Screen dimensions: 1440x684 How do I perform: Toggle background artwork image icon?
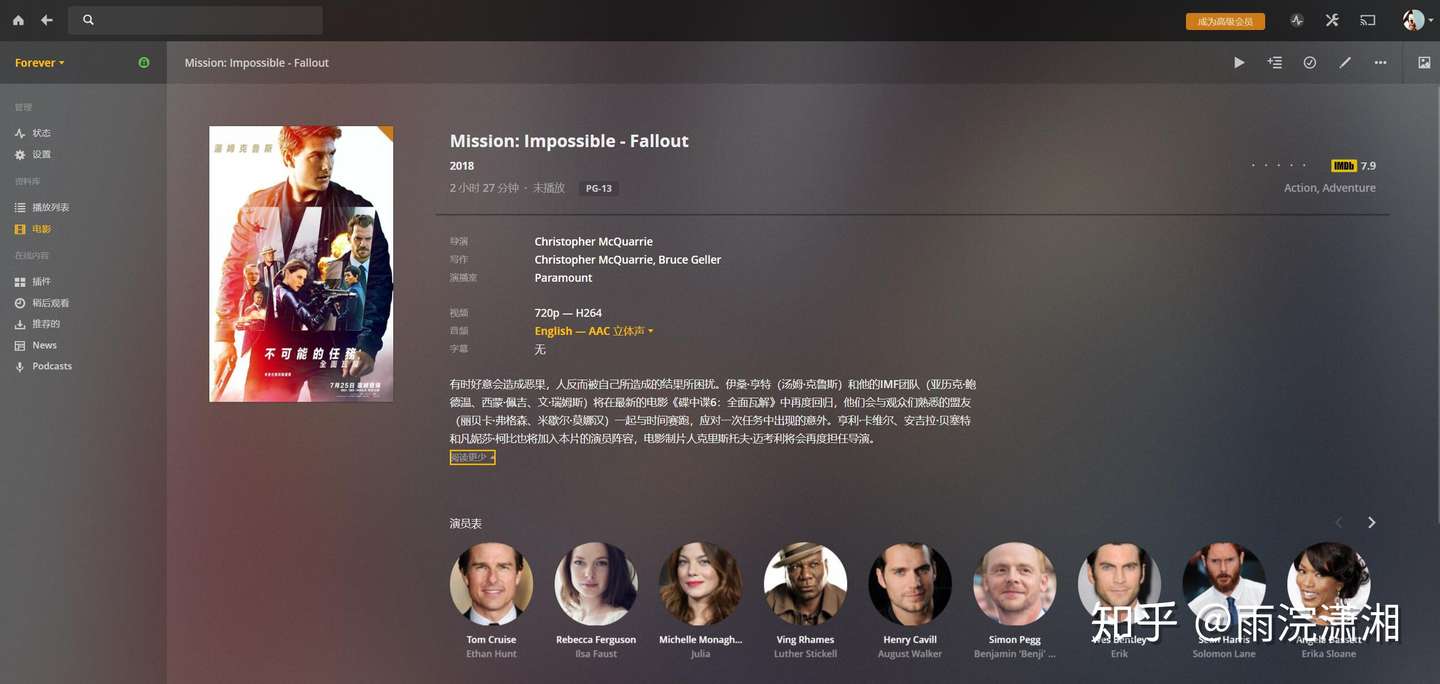[1424, 62]
